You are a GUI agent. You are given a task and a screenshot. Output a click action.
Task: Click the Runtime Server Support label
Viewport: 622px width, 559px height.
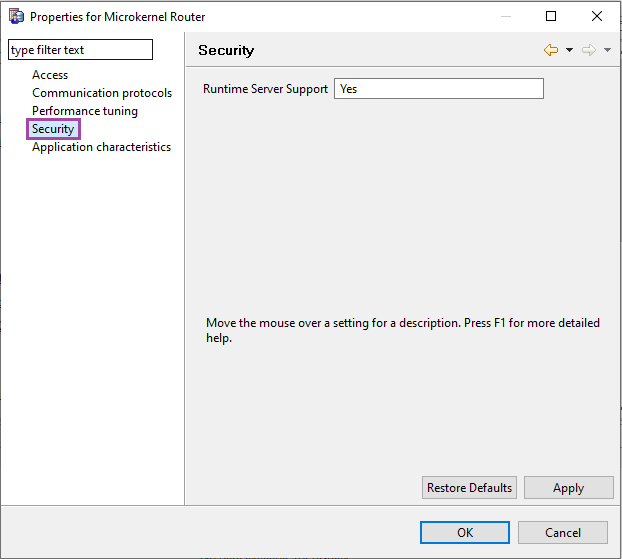[x=265, y=89]
